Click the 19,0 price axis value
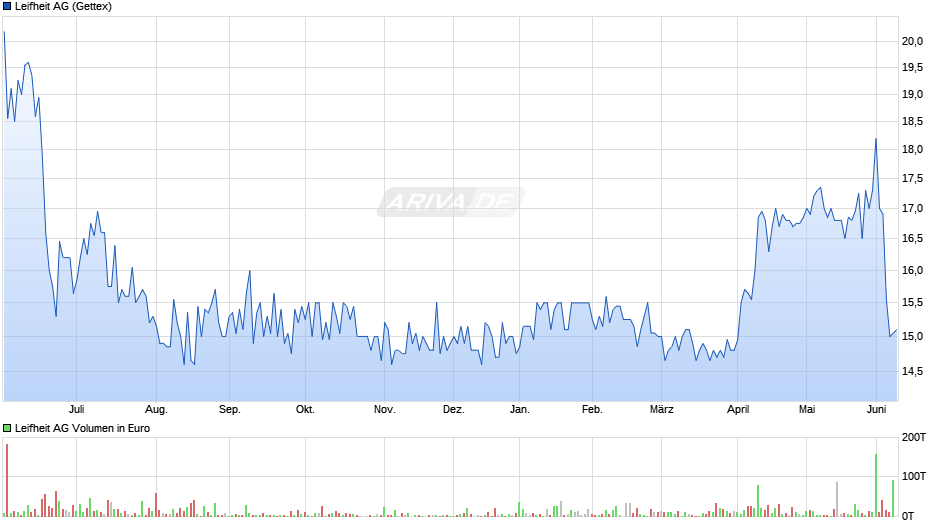This screenshot has width=940, height=526. point(912,94)
